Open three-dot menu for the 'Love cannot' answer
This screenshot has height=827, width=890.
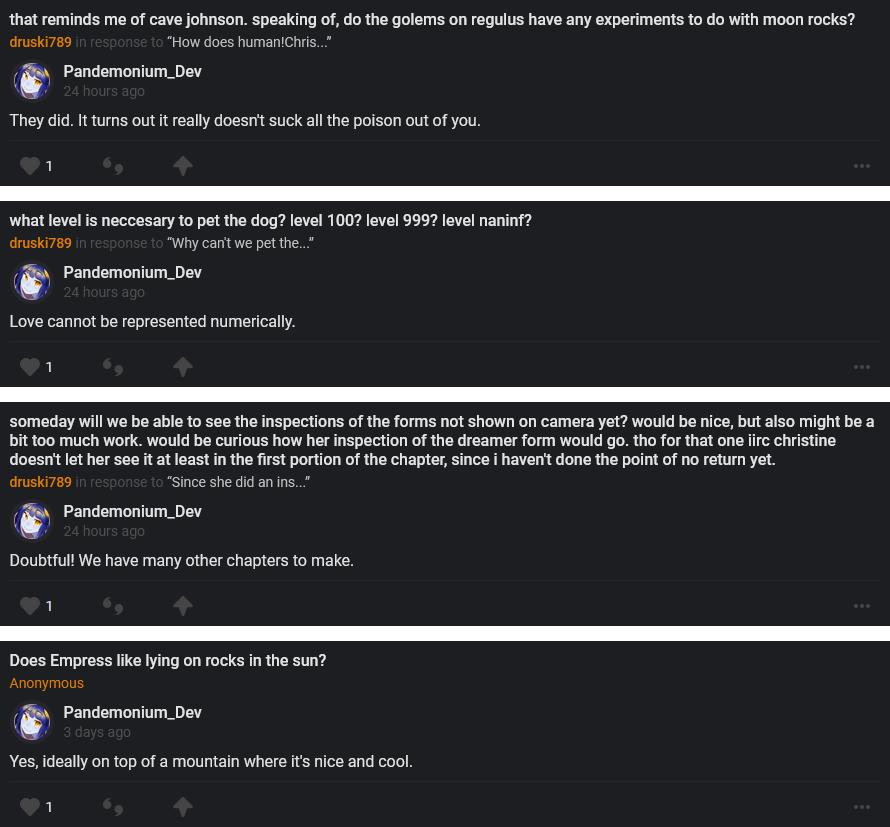pos(862,367)
